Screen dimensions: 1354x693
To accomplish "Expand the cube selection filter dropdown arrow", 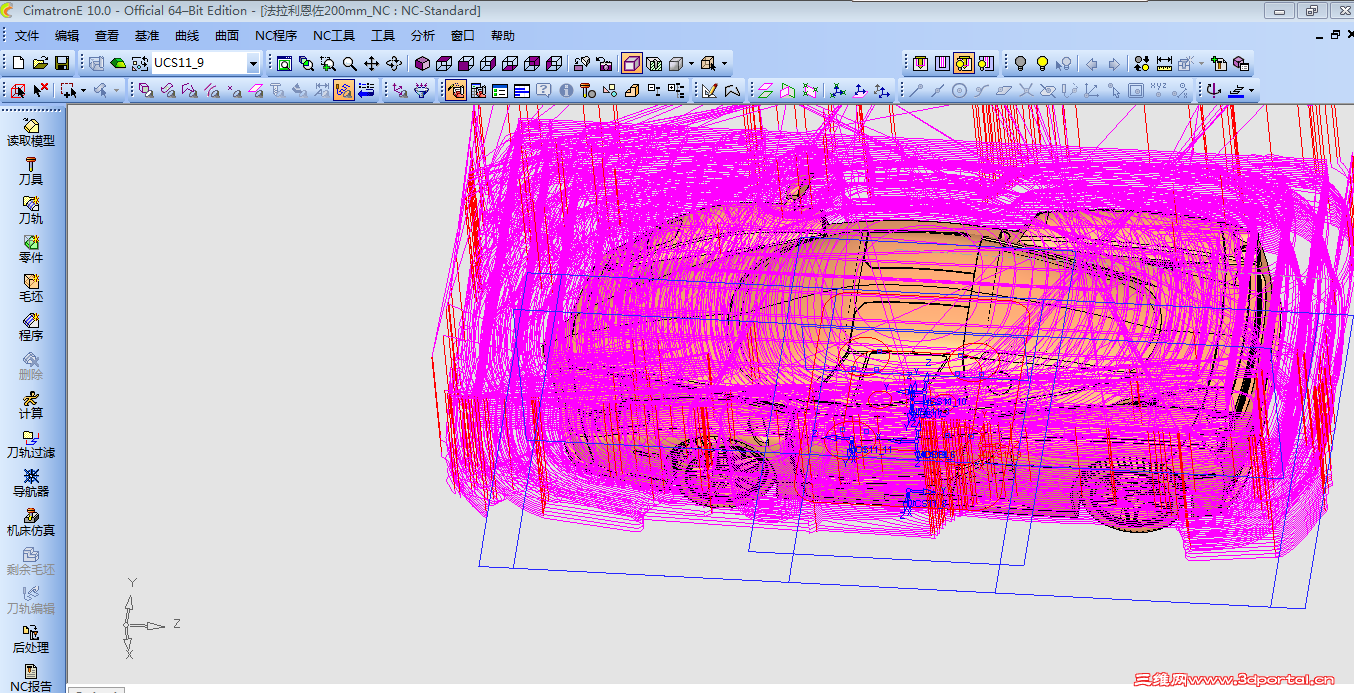I will click(725, 63).
